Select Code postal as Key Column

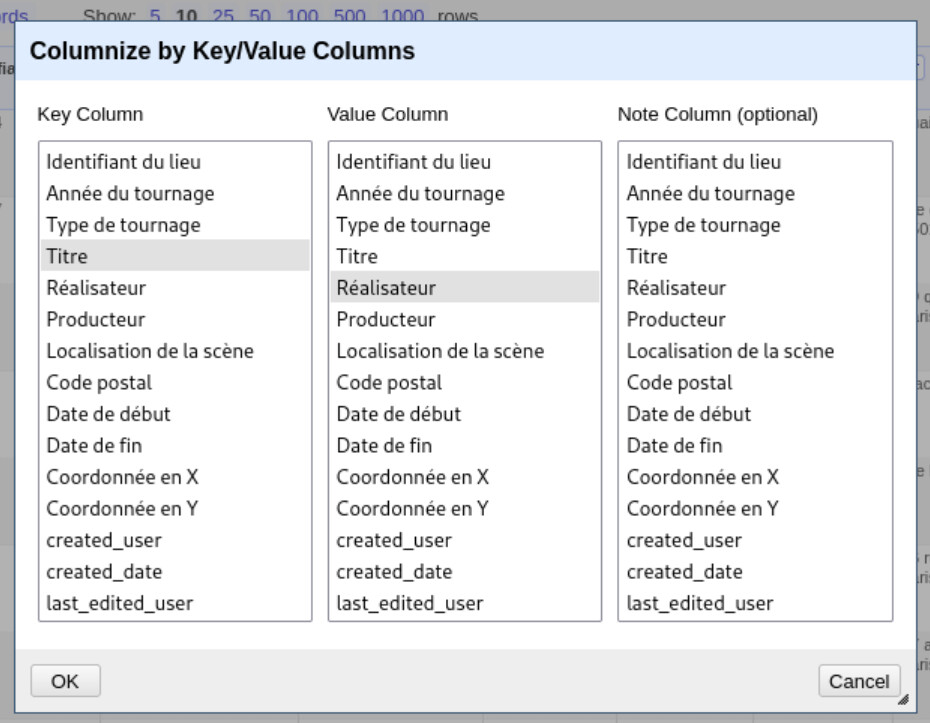tap(99, 382)
